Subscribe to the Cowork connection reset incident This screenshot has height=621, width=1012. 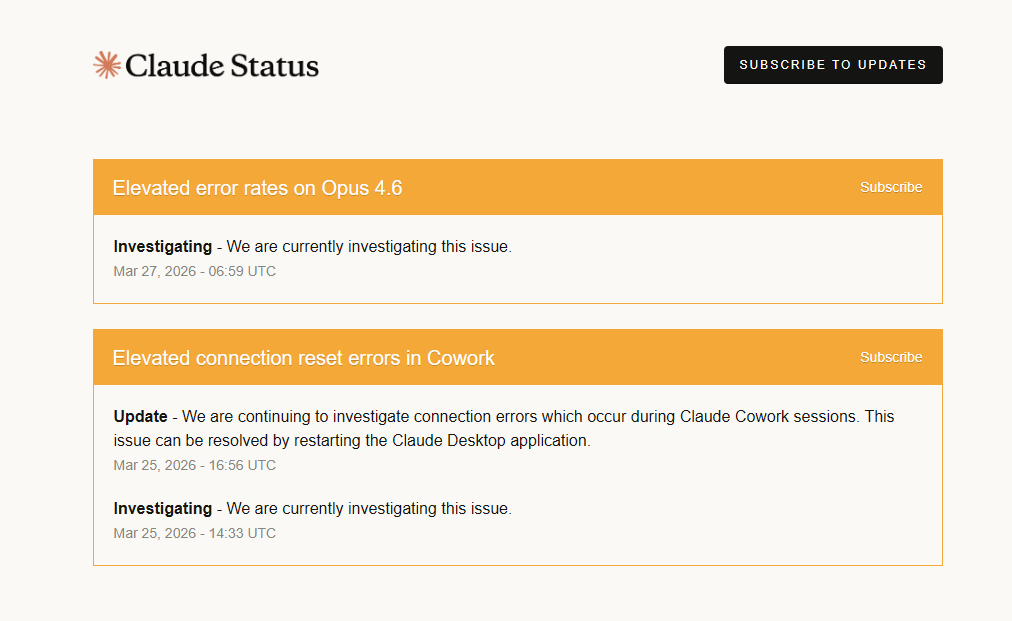891,357
